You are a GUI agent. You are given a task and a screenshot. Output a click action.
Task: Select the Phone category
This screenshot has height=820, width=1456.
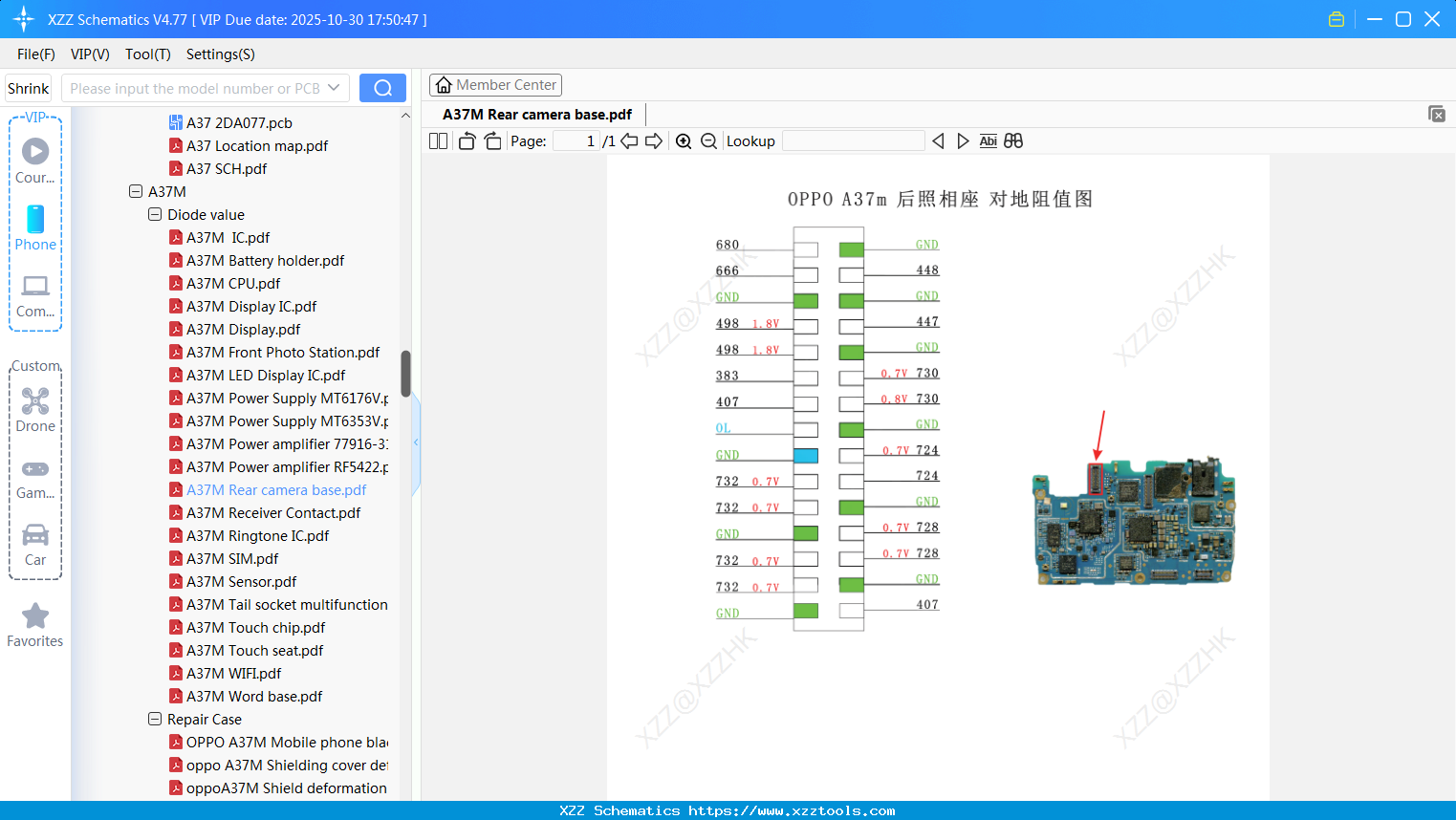point(35,228)
